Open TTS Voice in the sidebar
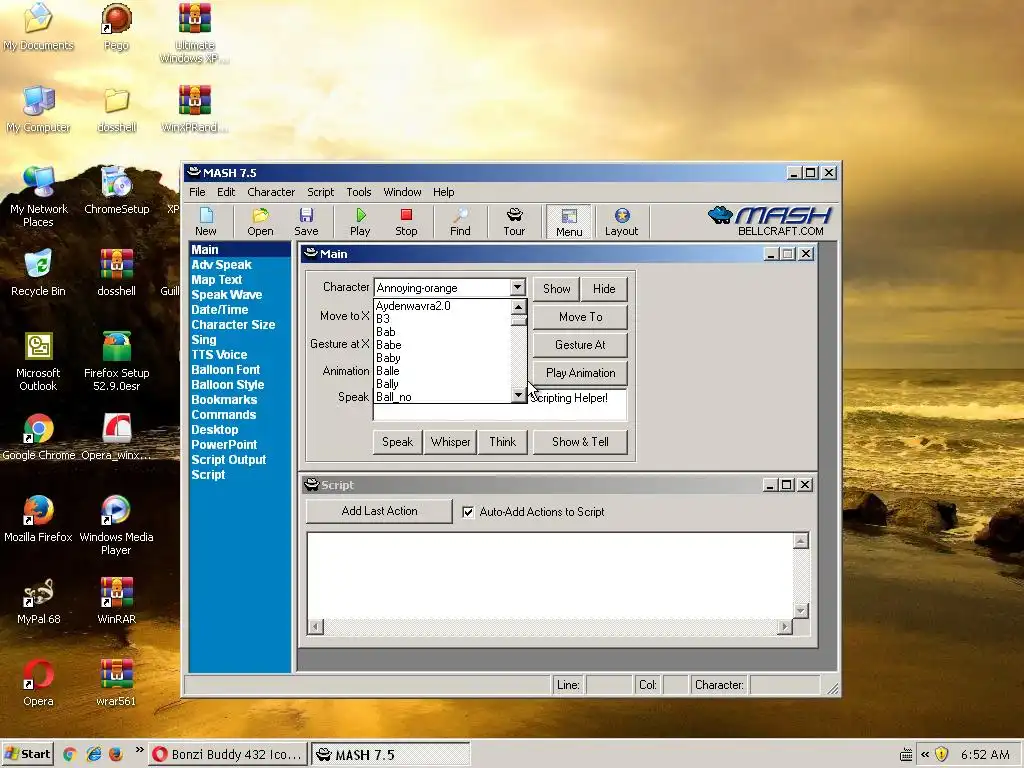Viewport: 1024px width, 768px height. coord(219,355)
